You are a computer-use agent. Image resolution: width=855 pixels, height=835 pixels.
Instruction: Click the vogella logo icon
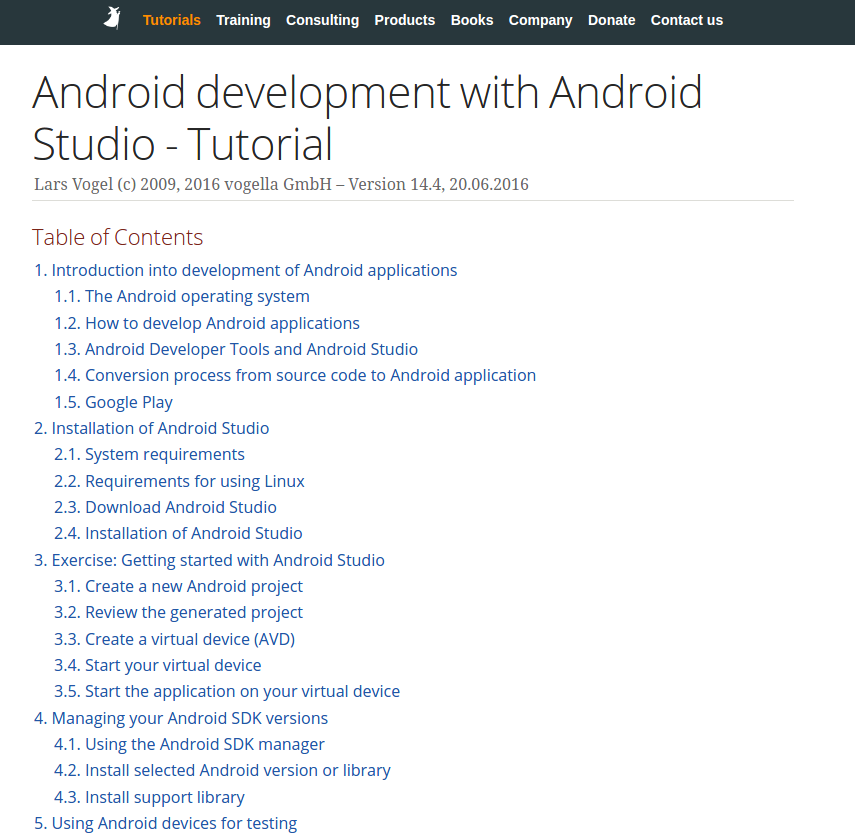pyautogui.click(x=113, y=19)
